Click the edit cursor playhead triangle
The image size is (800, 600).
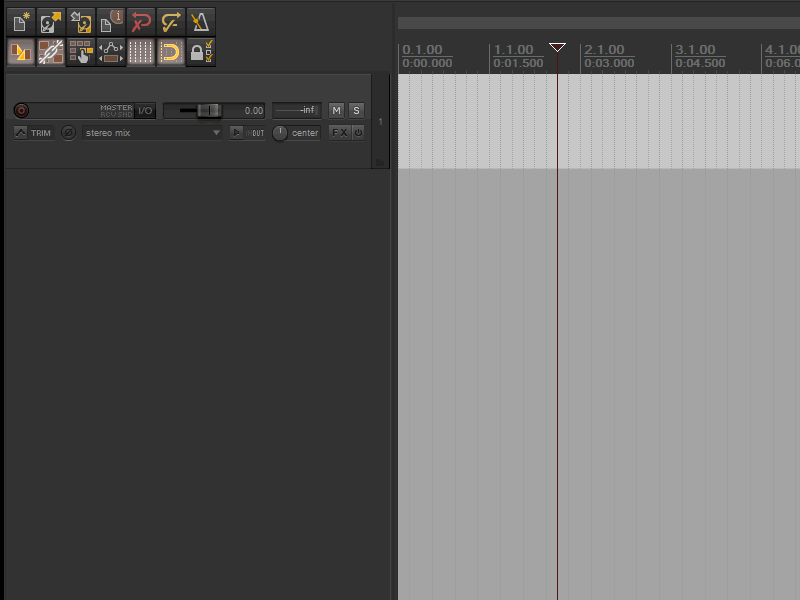point(557,47)
